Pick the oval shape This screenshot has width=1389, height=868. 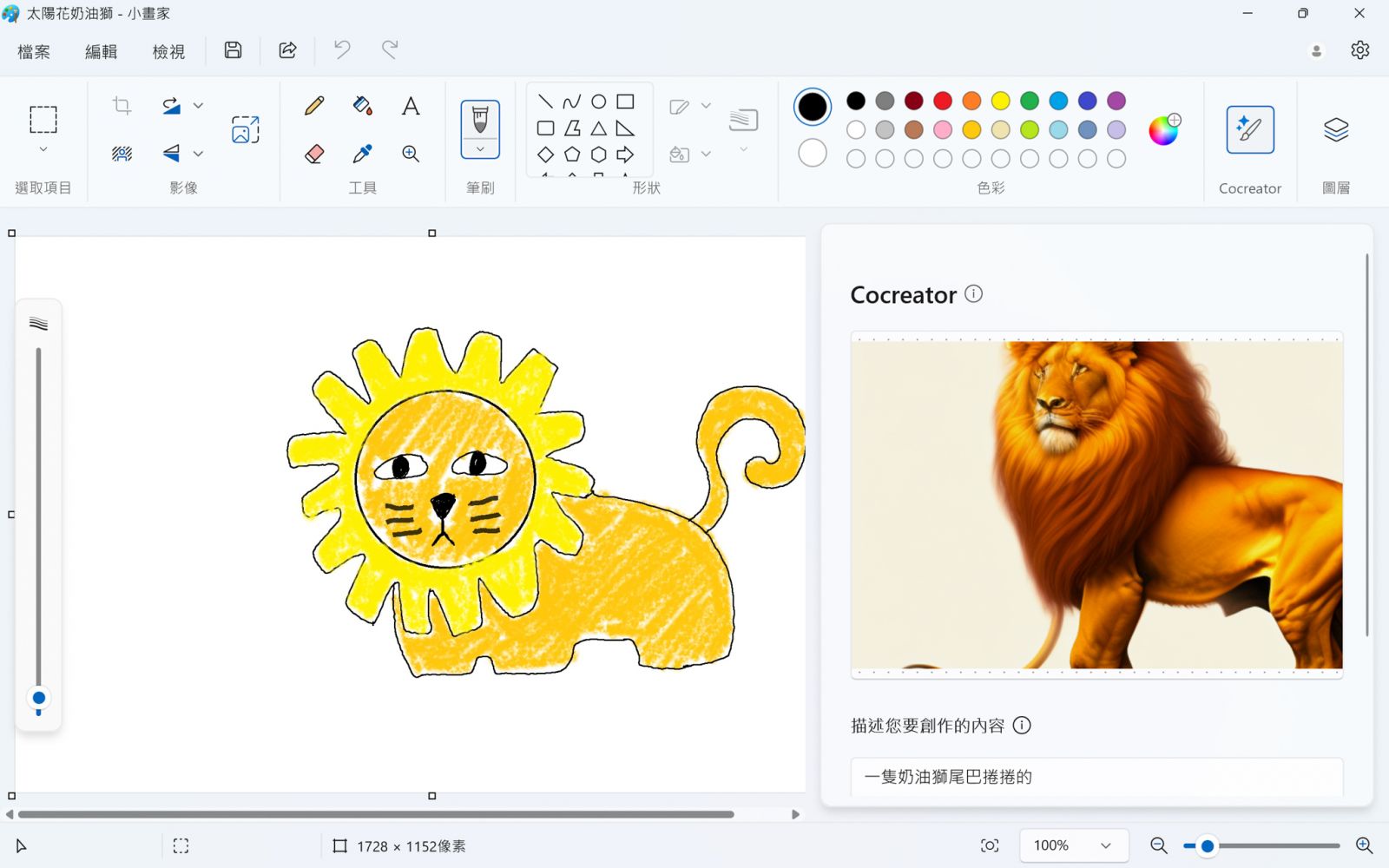point(598,102)
